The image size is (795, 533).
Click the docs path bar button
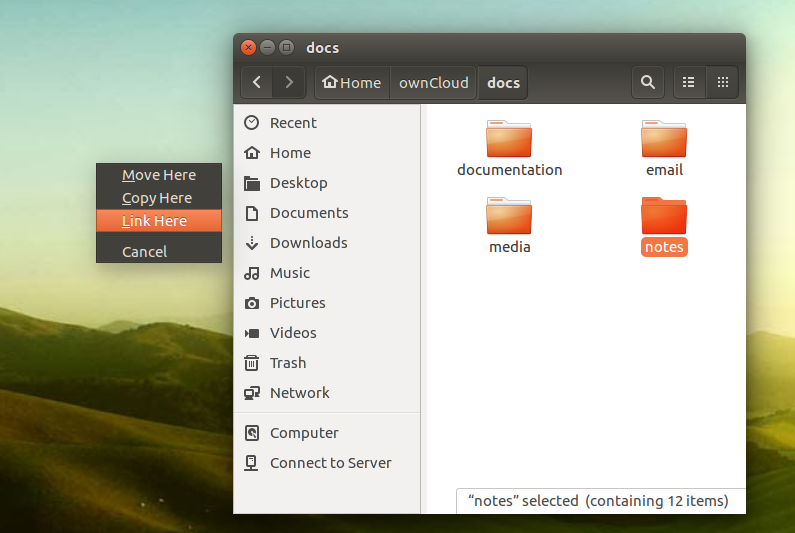pyautogui.click(x=503, y=82)
